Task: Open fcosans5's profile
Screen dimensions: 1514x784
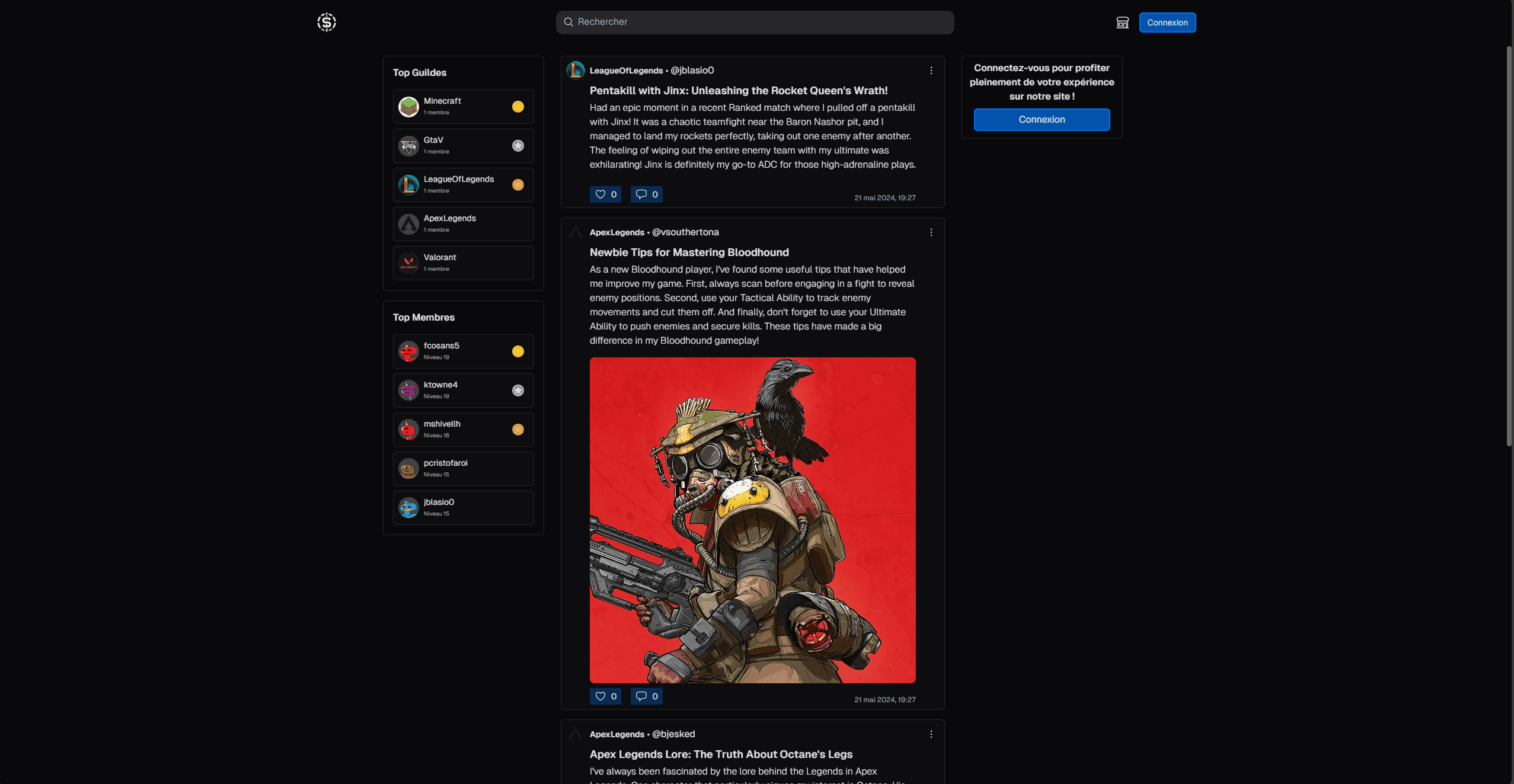Action: point(463,351)
